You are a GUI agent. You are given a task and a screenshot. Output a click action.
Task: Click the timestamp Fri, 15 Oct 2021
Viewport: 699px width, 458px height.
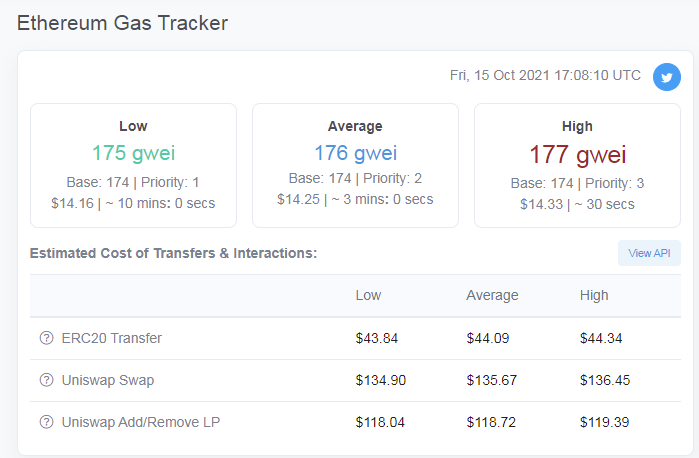tap(545, 75)
